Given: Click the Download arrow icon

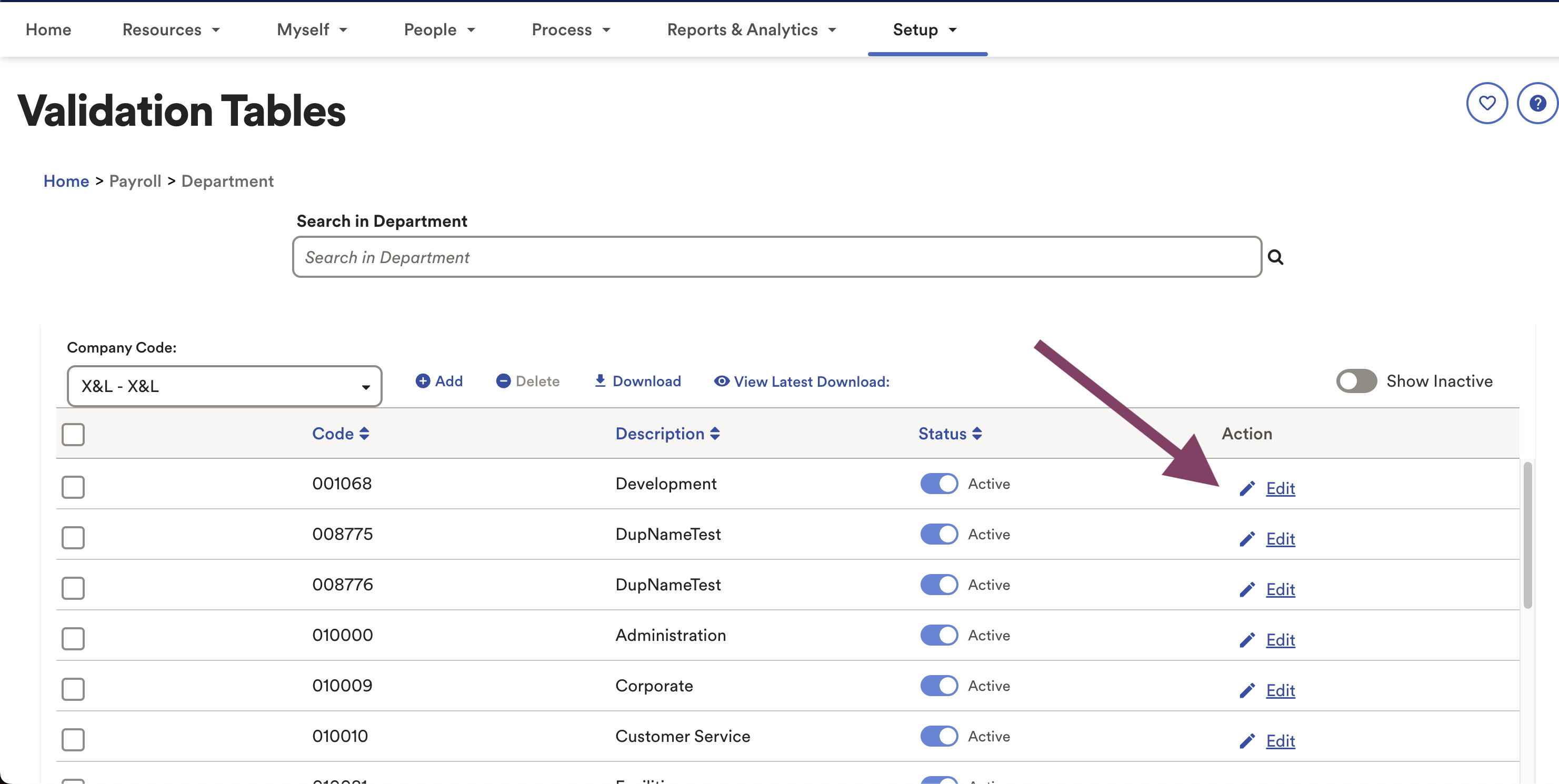Looking at the screenshot, I should click(x=599, y=380).
